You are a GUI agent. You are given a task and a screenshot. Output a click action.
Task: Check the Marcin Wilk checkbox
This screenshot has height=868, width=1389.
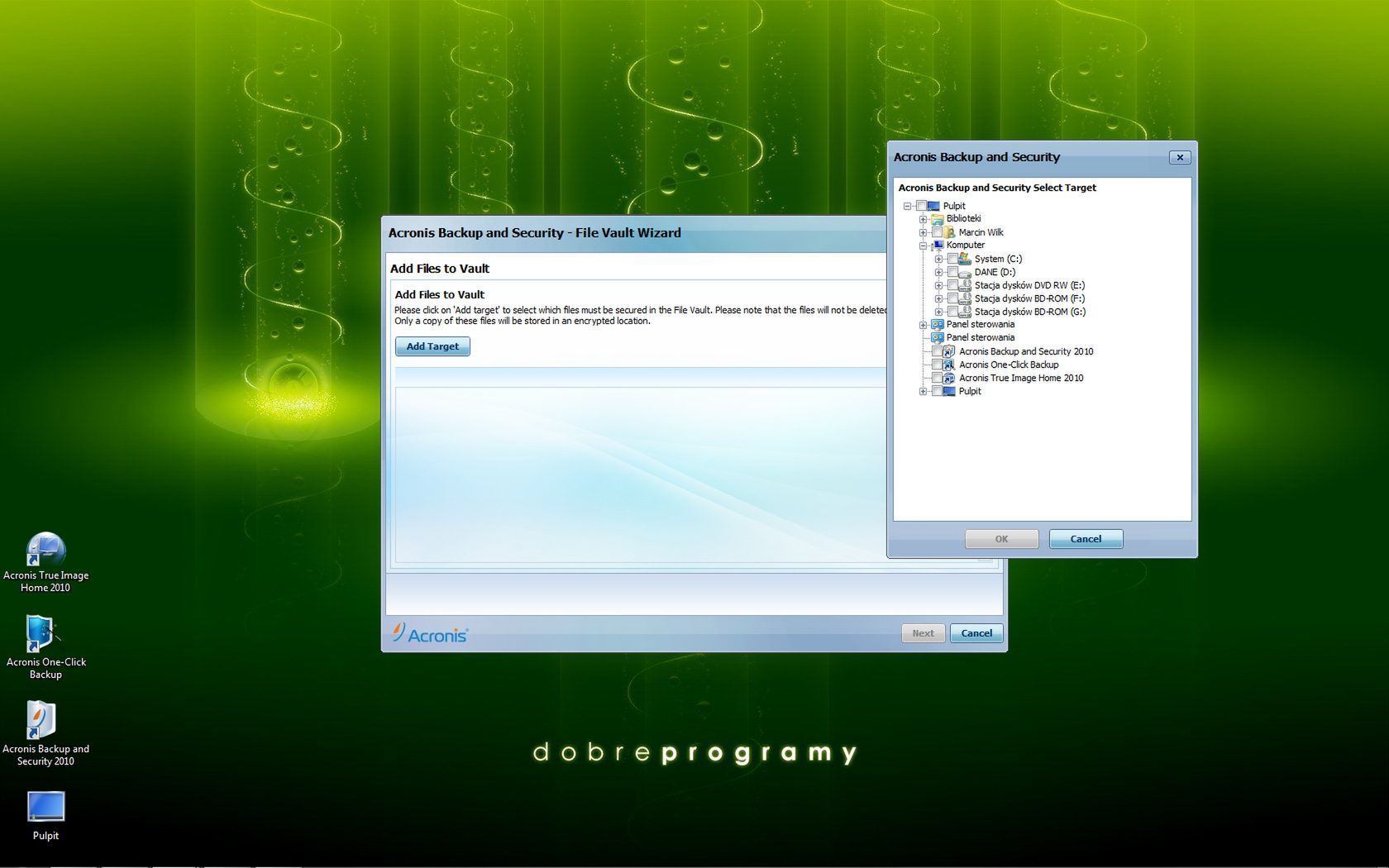[x=938, y=232]
